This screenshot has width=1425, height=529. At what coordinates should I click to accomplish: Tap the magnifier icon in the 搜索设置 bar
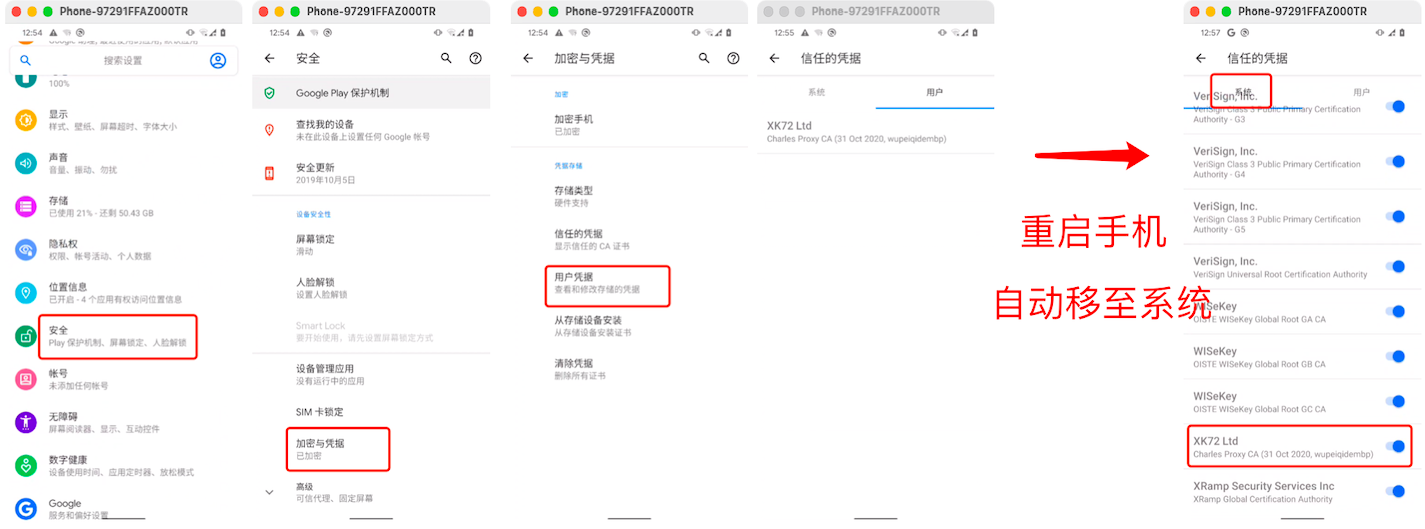[x=26, y=60]
